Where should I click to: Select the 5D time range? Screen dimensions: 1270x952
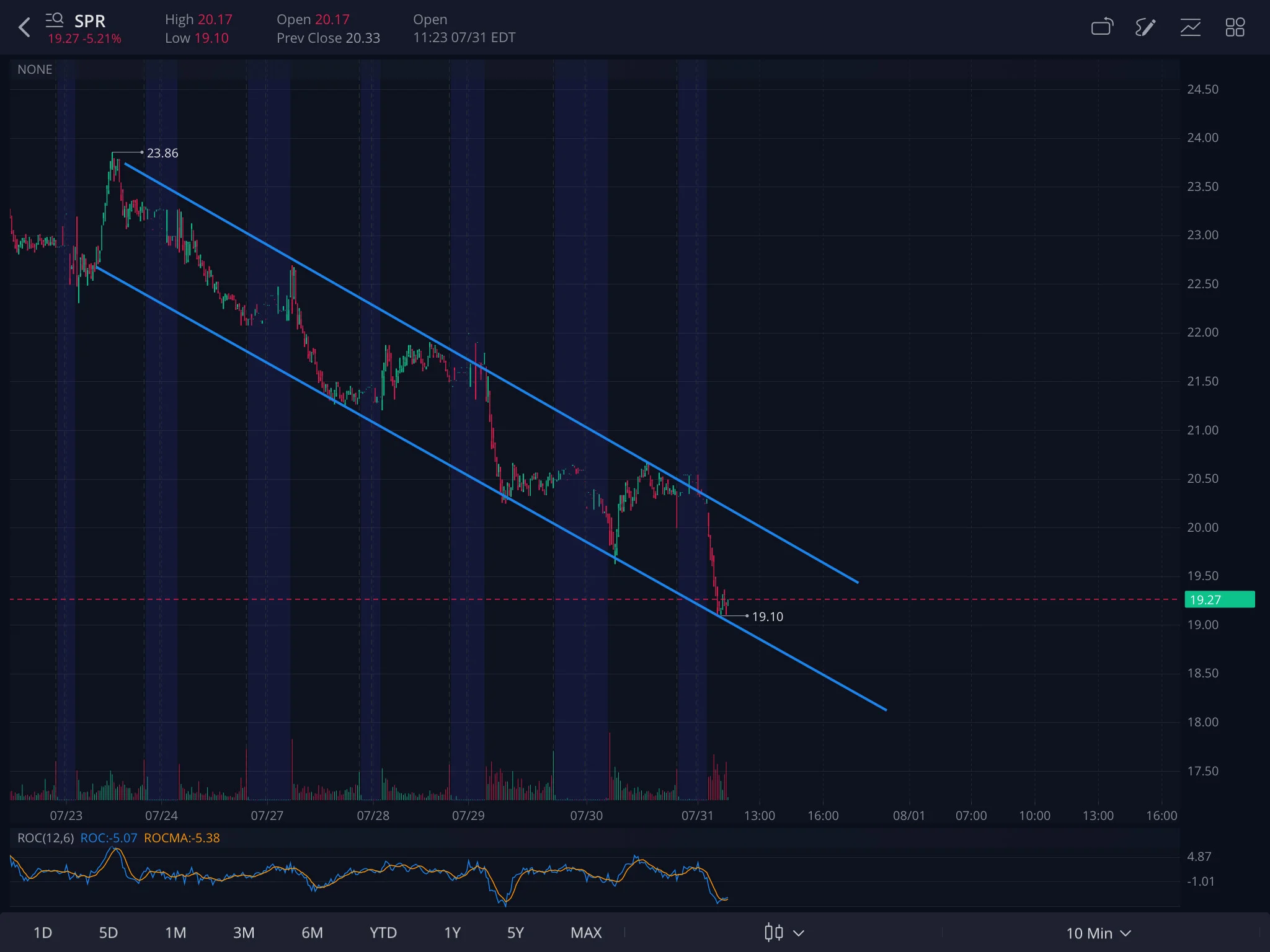point(109,933)
